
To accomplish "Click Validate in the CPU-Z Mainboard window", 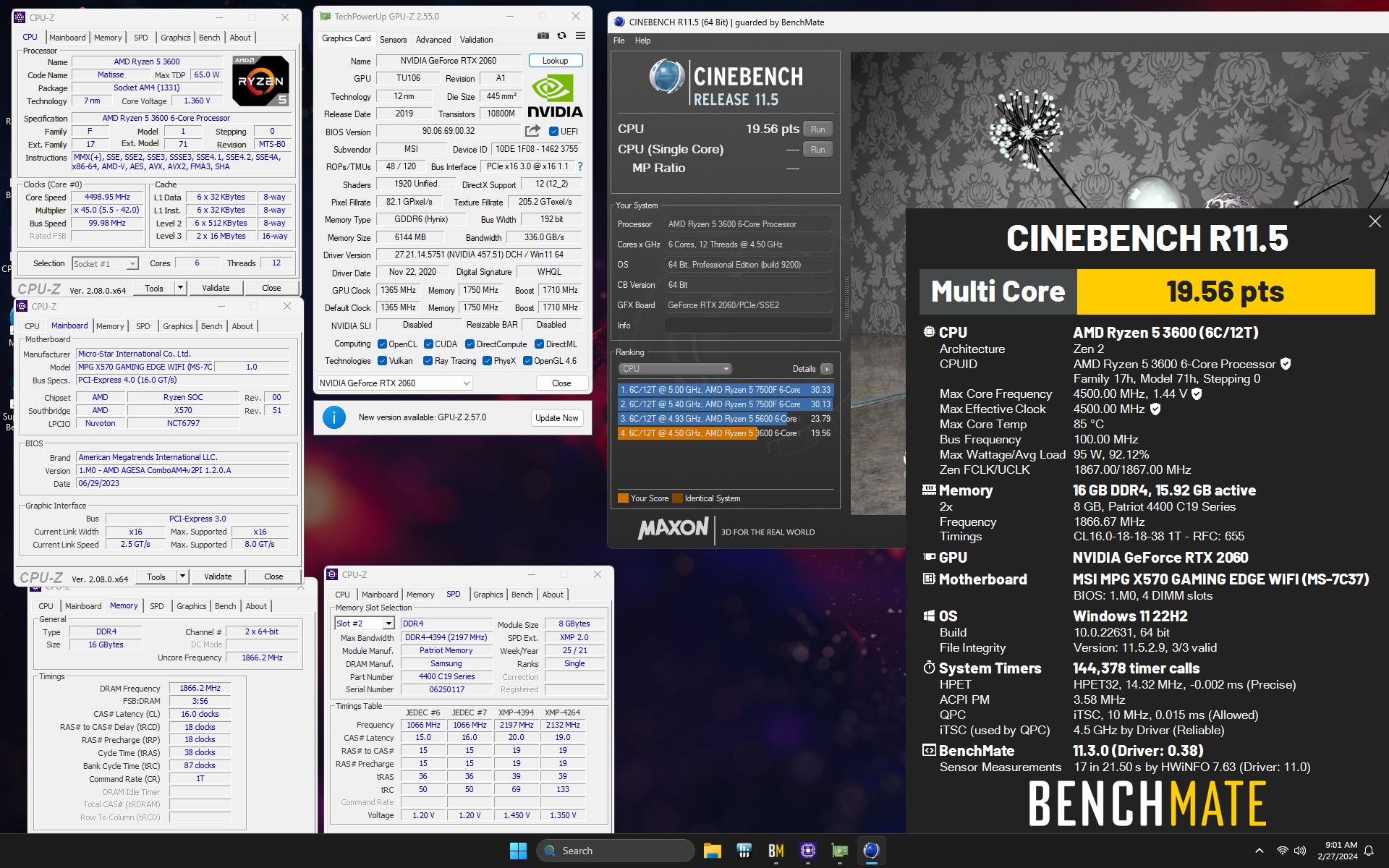I will [x=218, y=576].
